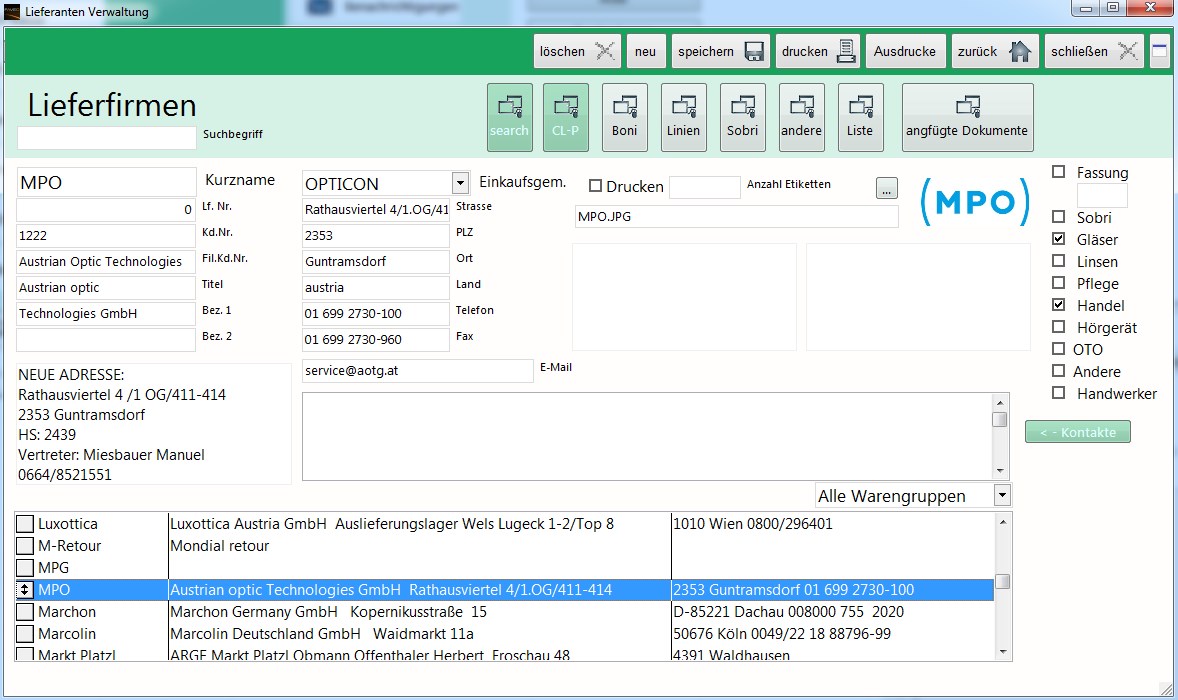Click the browse ellipsis button
The image size is (1178, 700).
(x=886, y=187)
